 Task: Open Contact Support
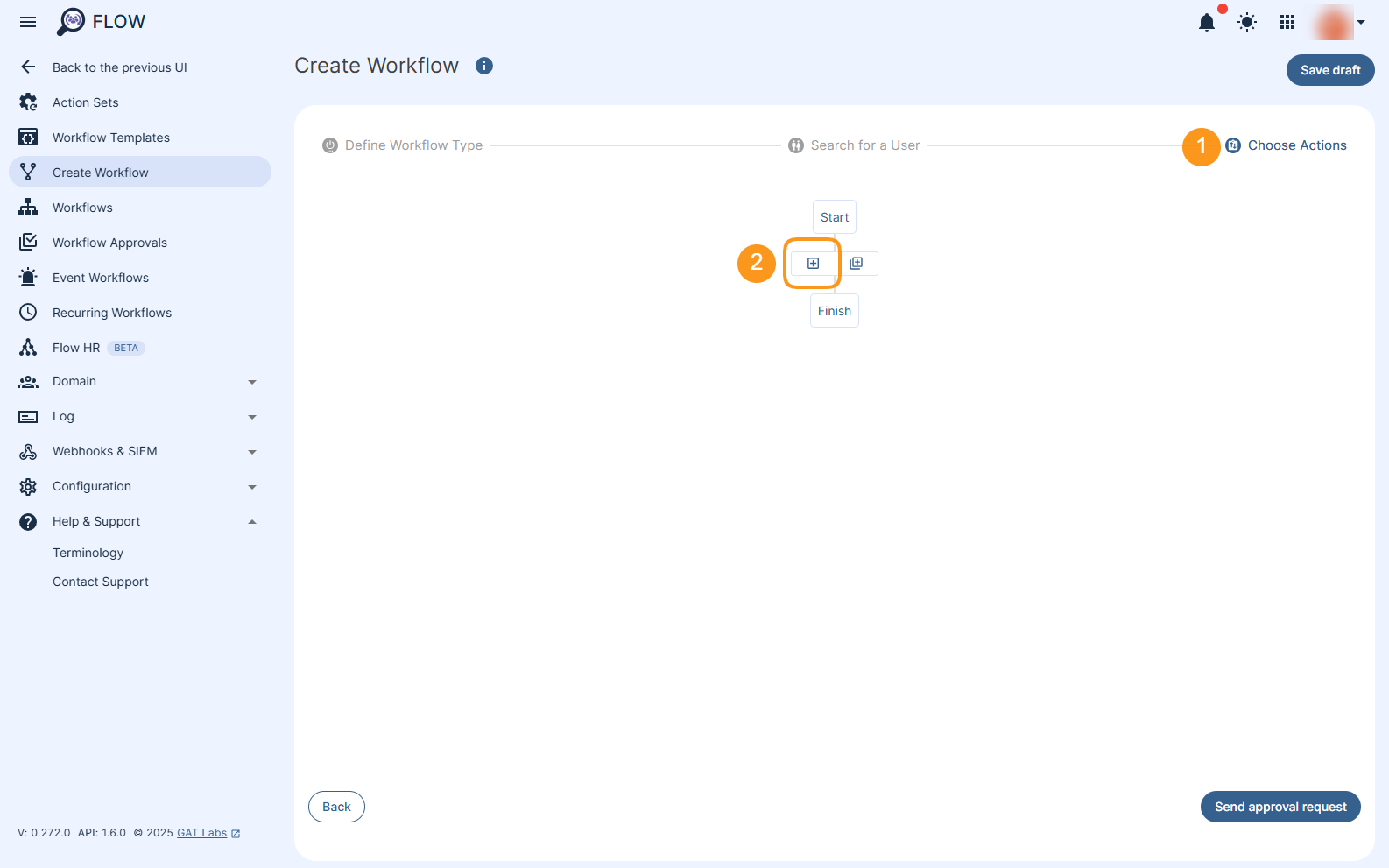pos(101,582)
